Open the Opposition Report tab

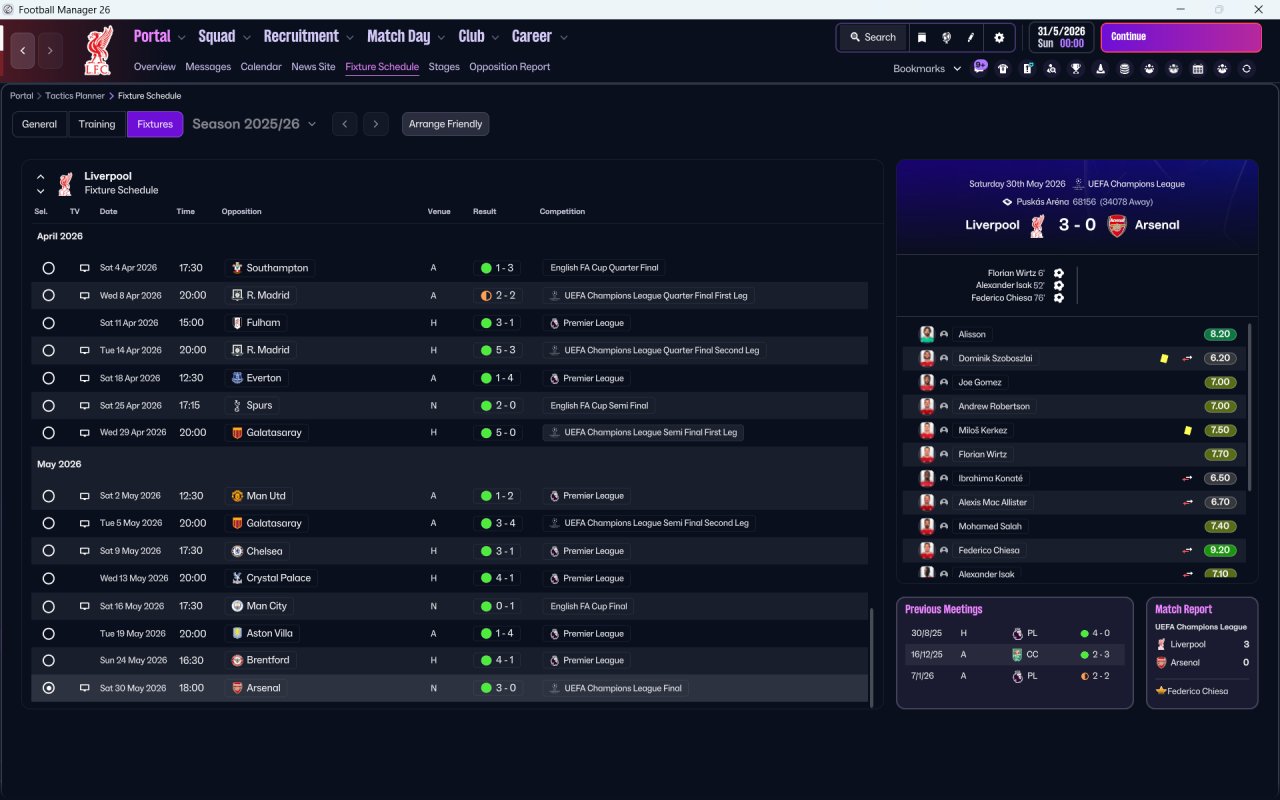coord(510,67)
